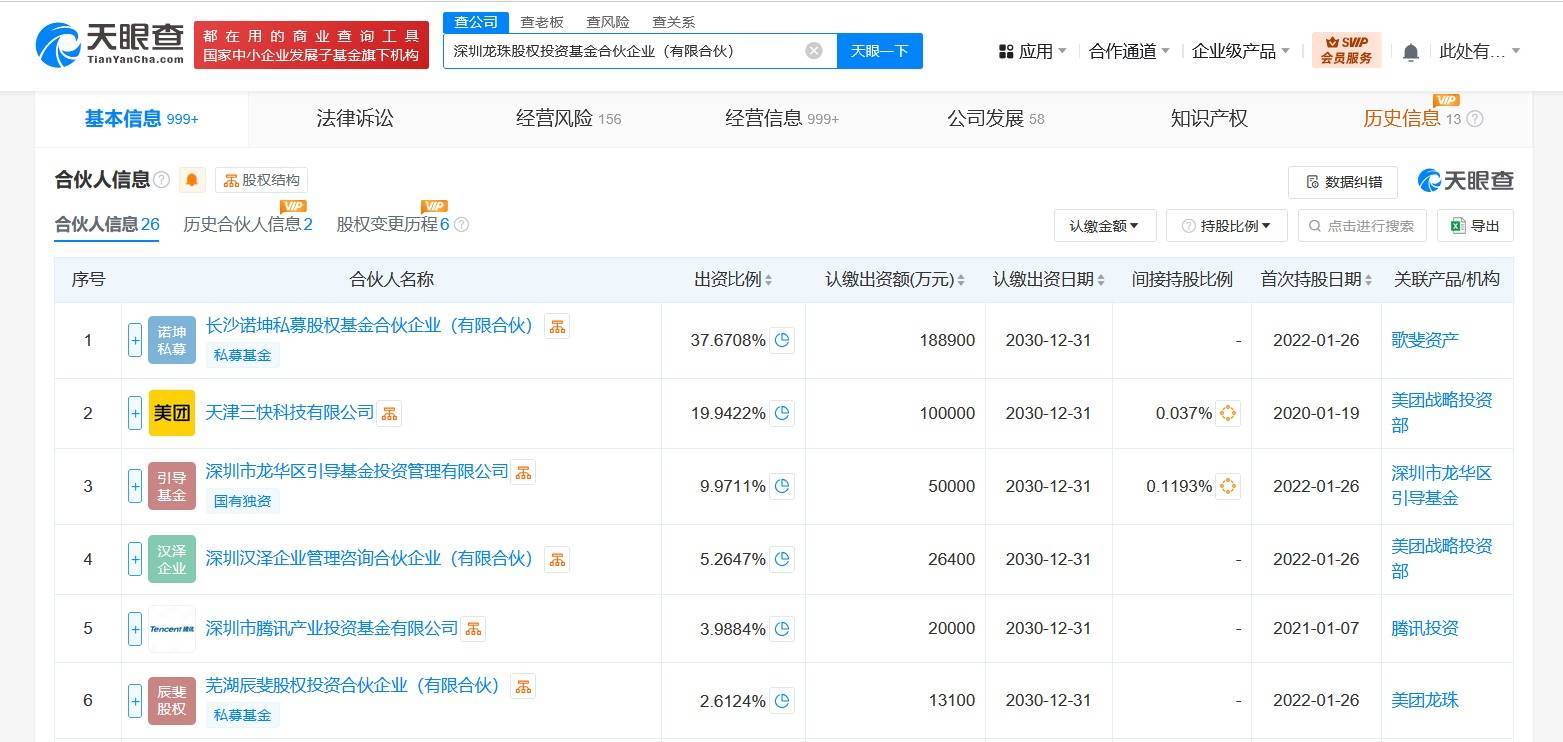Image resolution: width=1563 pixels, height=742 pixels.
Task: Open the 持股比例 filter dropdown
Action: (x=1227, y=226)
